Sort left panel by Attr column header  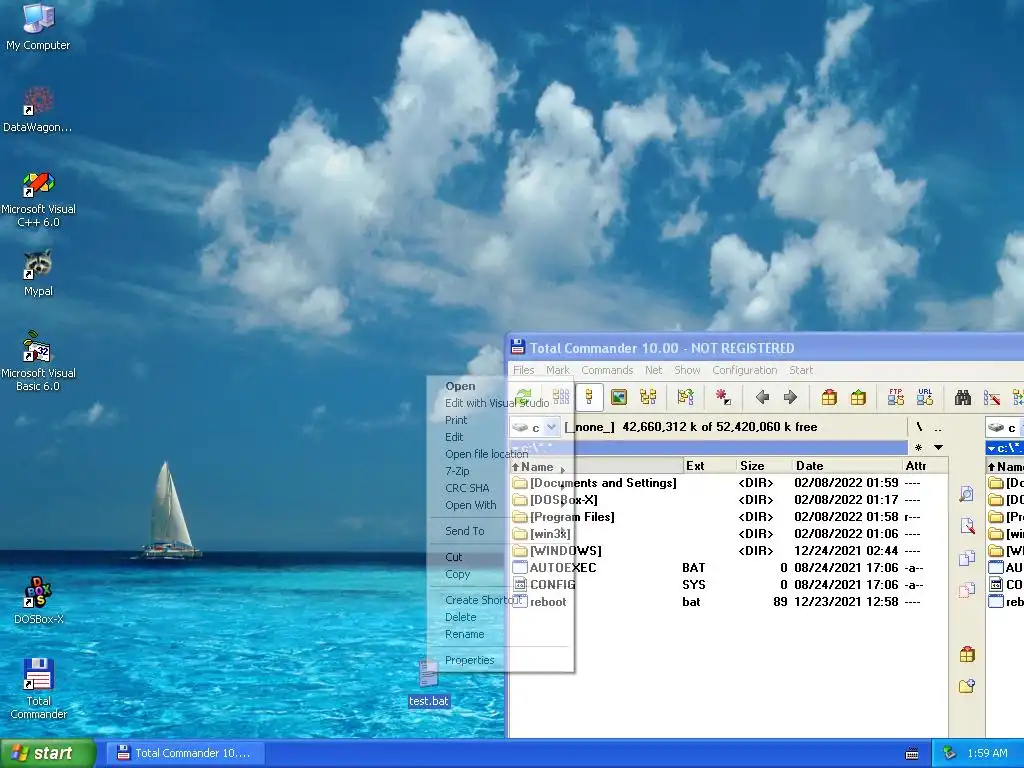[925, 466]
